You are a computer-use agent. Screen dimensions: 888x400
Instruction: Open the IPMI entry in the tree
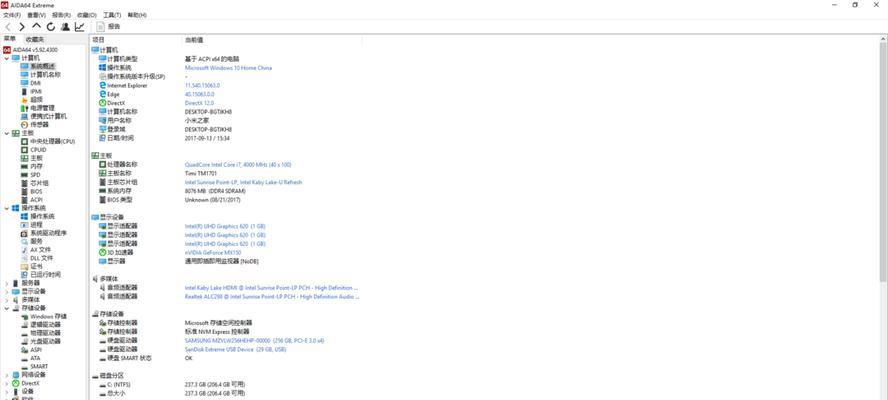tap(36, 91)
